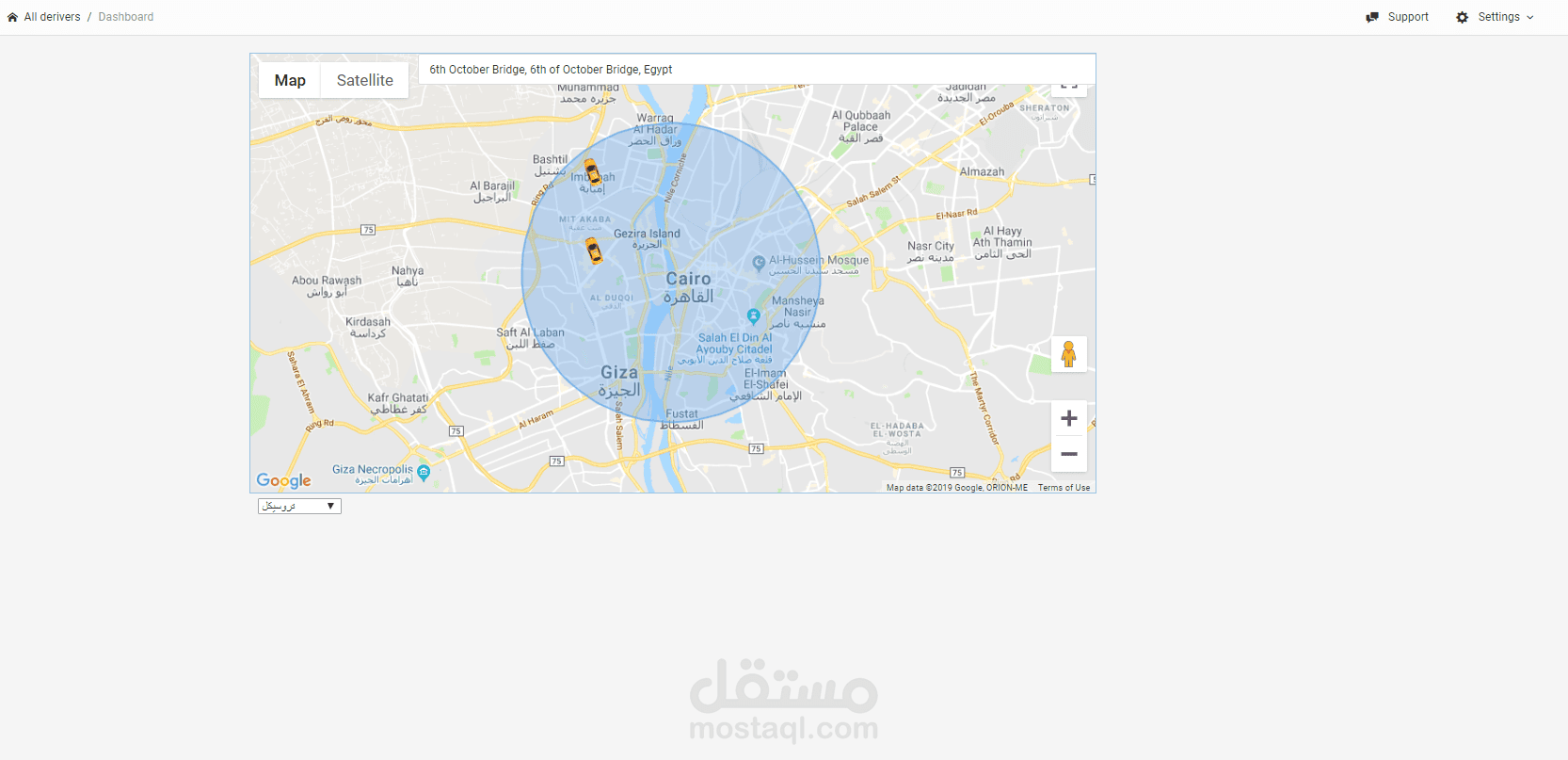Click the Gezira Island label
Image resolution: width=1568 pixels, height=760 pixels.
(x=647, y=238)
